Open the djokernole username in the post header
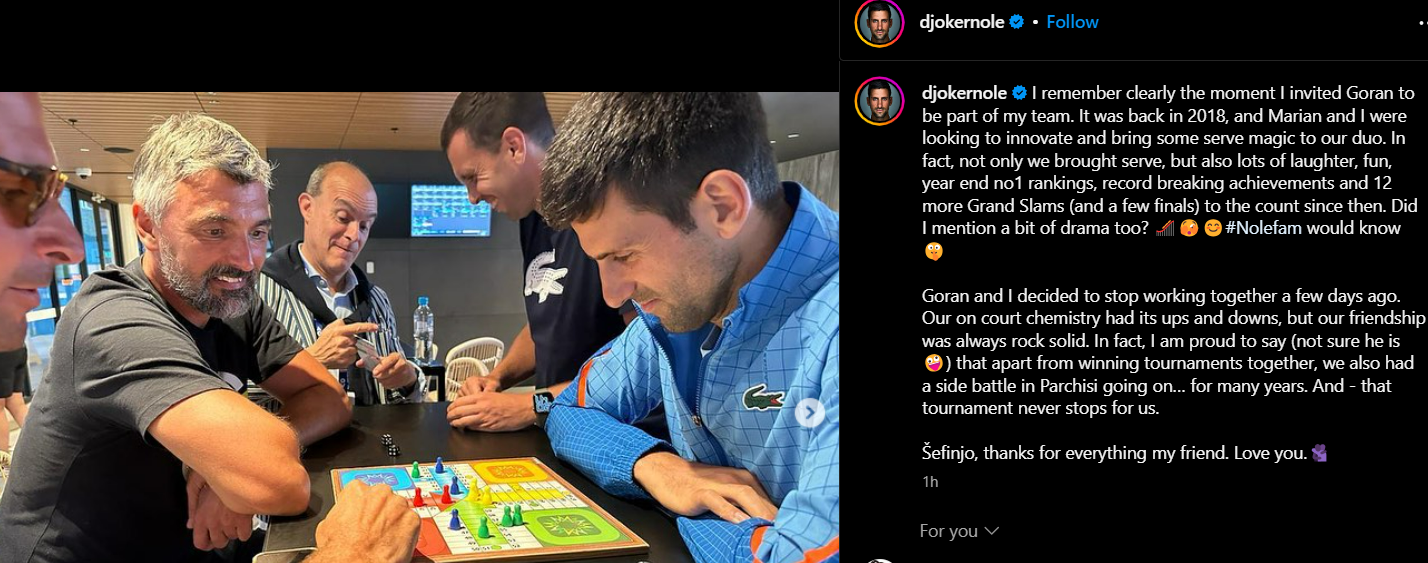Viewport: 1428px width, 563px height. (962, 22)
